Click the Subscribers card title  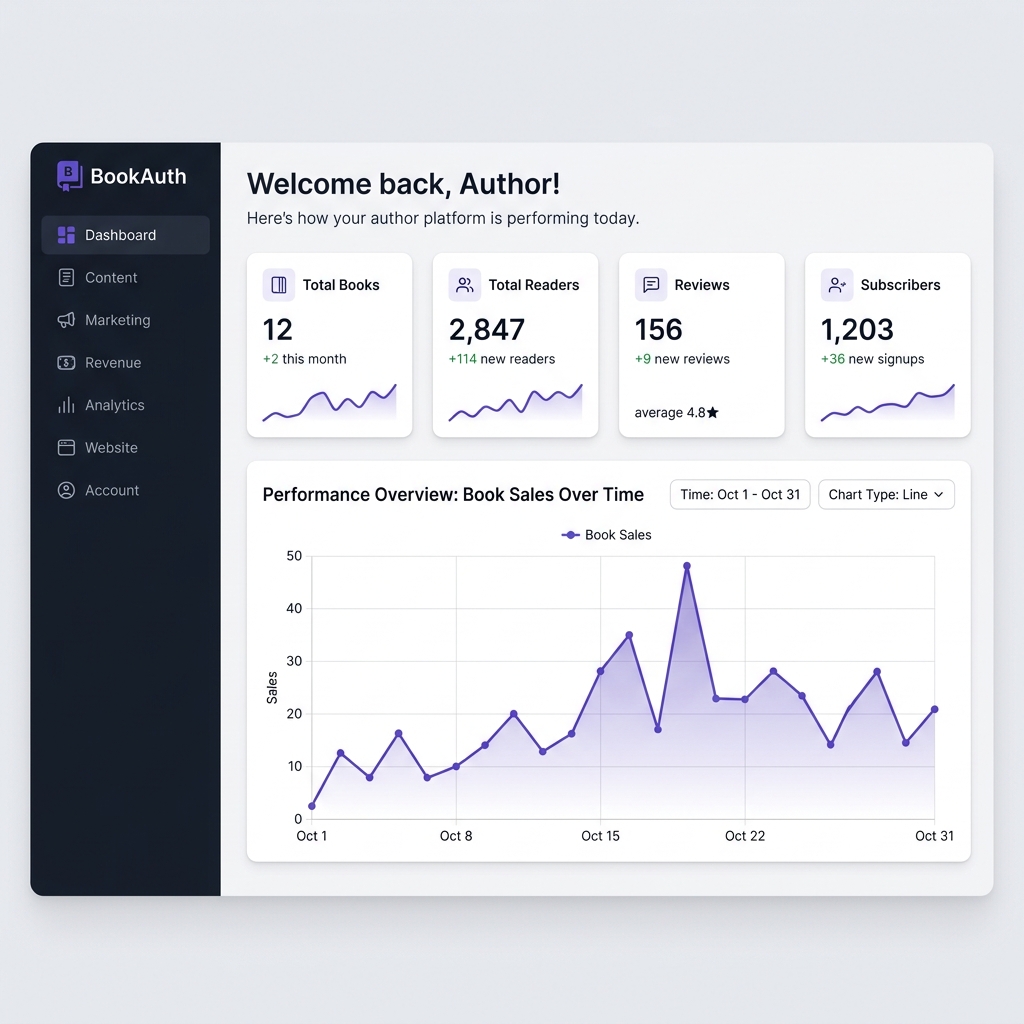pos(901,285)
